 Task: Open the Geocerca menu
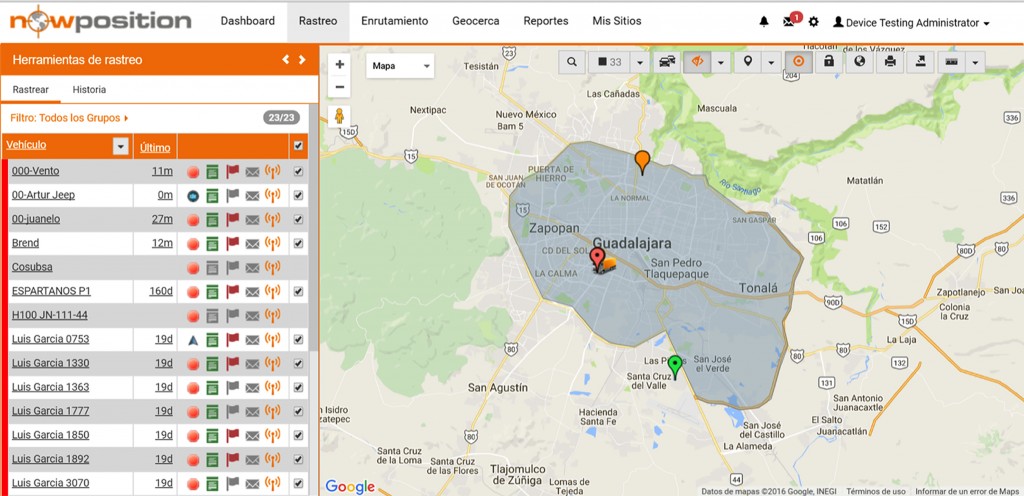pyautogui.click(x=475, y=21)
